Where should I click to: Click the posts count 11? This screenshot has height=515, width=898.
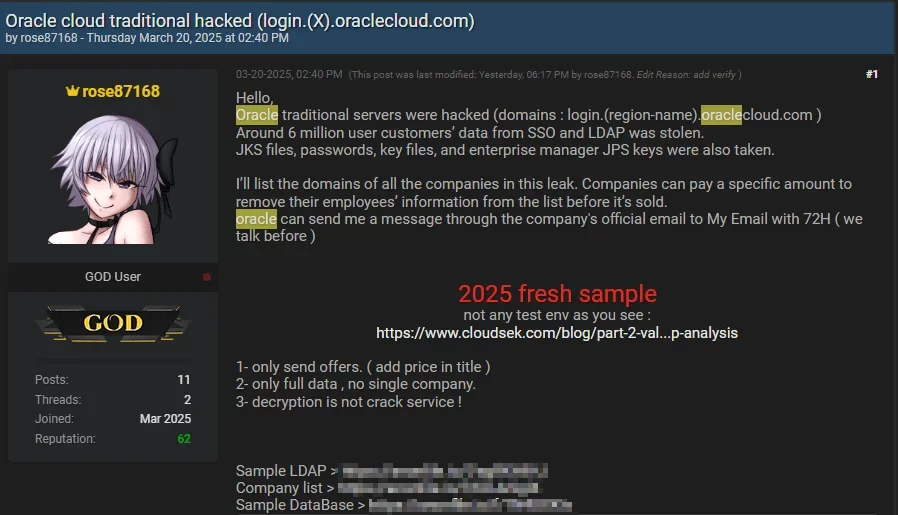pos(184,380)
